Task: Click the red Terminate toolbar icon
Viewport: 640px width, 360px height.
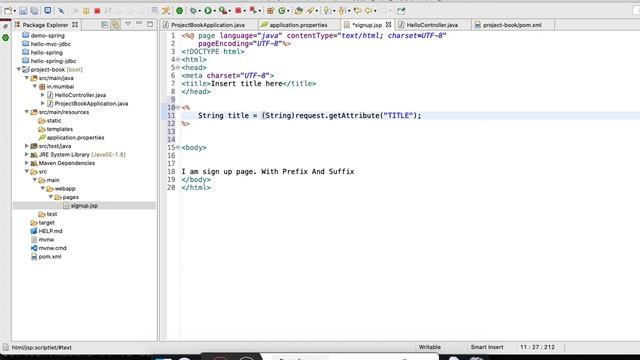Action: [97, 11]
